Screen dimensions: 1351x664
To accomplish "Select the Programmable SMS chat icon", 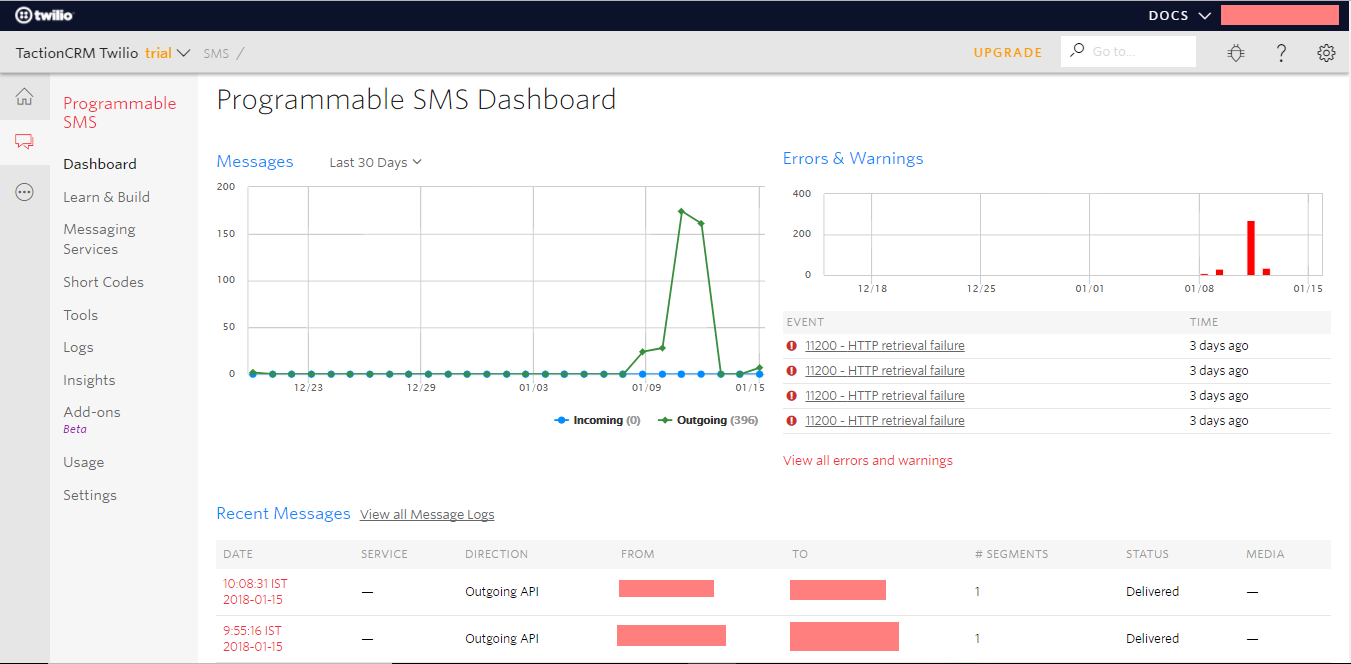I will [x=24, y=143].
